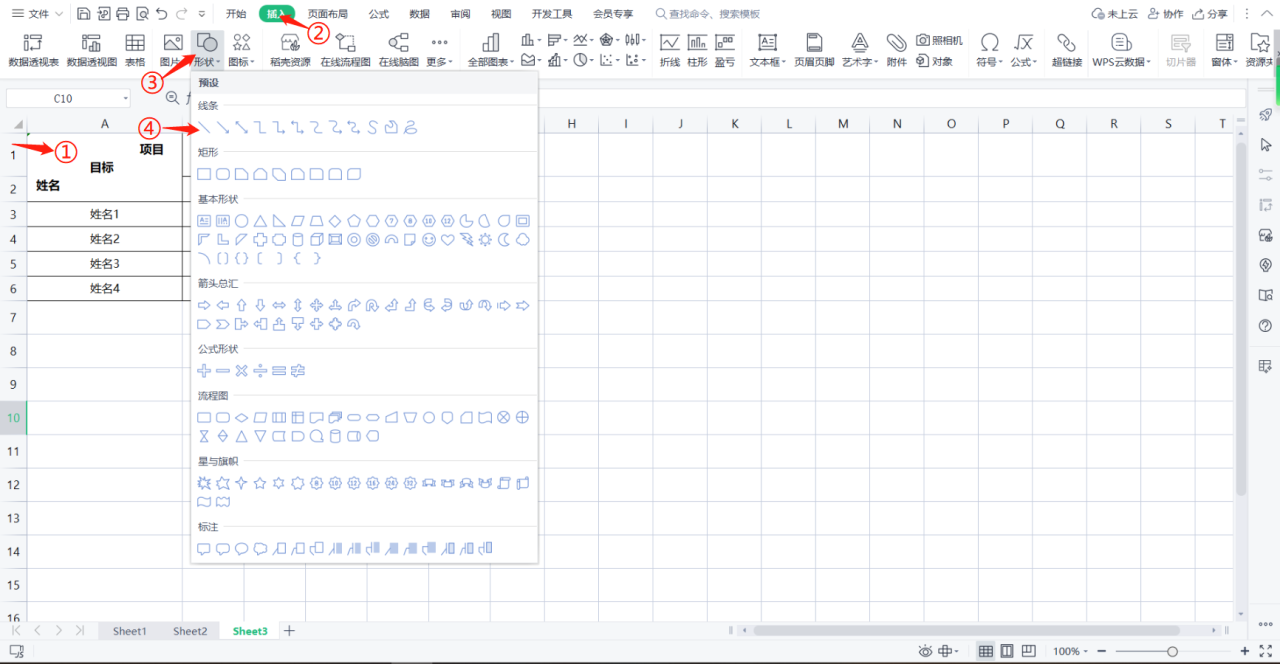Choose the crescent moon shape
Image resolution: width=1280 pixels, height=664 pixels.
[504, 240]
